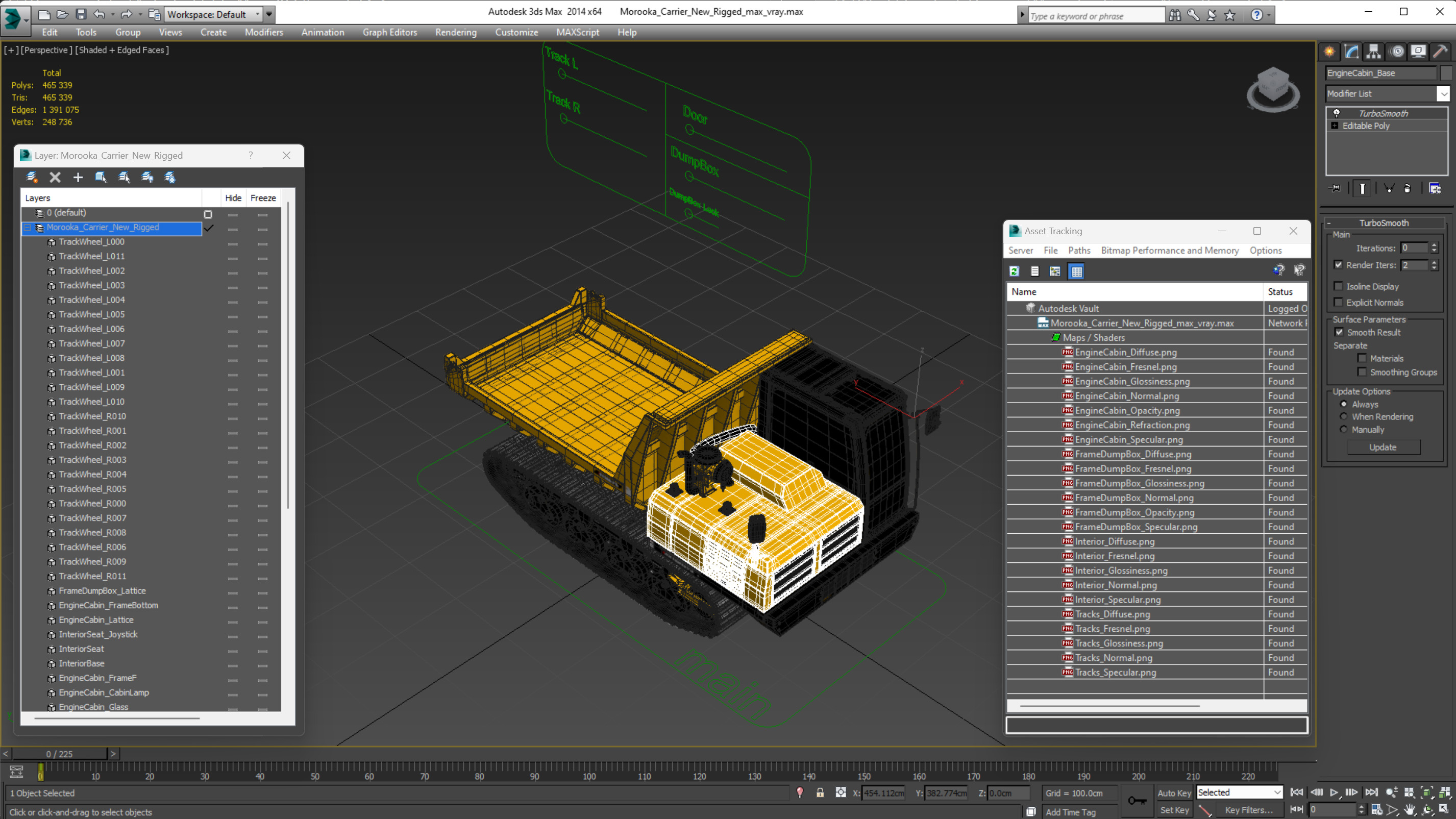Open Paths menu in Asset Tracking
The height and width of the screenshot is (819, 1456).
point(1079,251)
